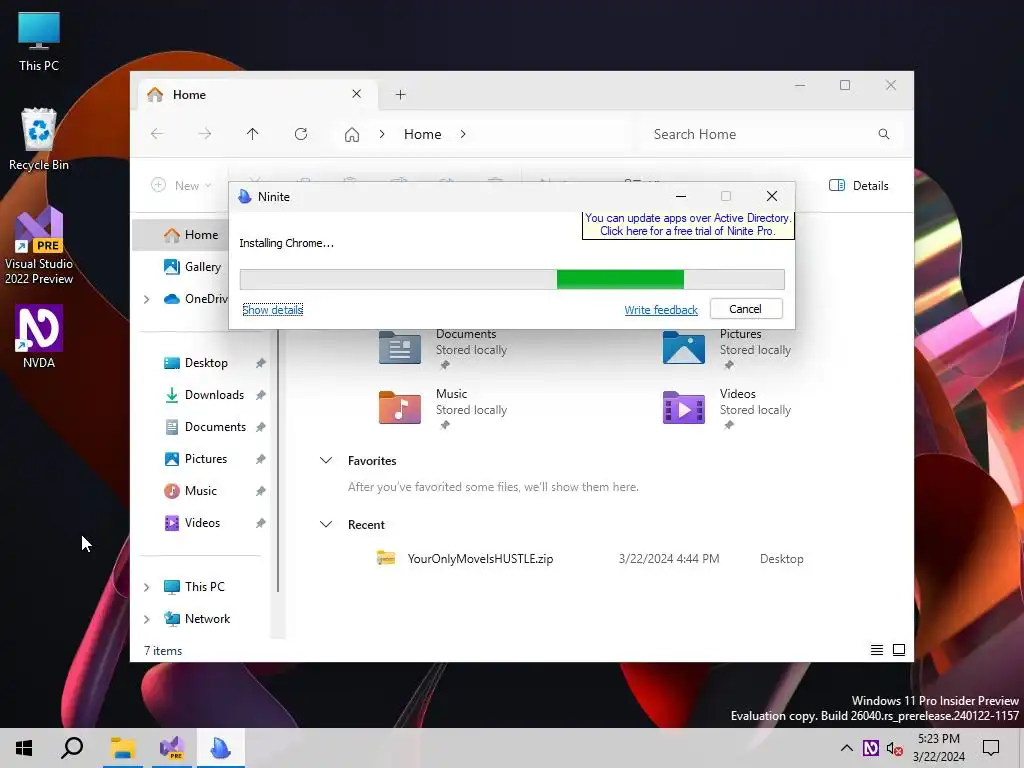Screen dimensions: 1024x768
Task: Select NVDA desktop shortcut
Action: pyautogui.click(x=39, y=336)
